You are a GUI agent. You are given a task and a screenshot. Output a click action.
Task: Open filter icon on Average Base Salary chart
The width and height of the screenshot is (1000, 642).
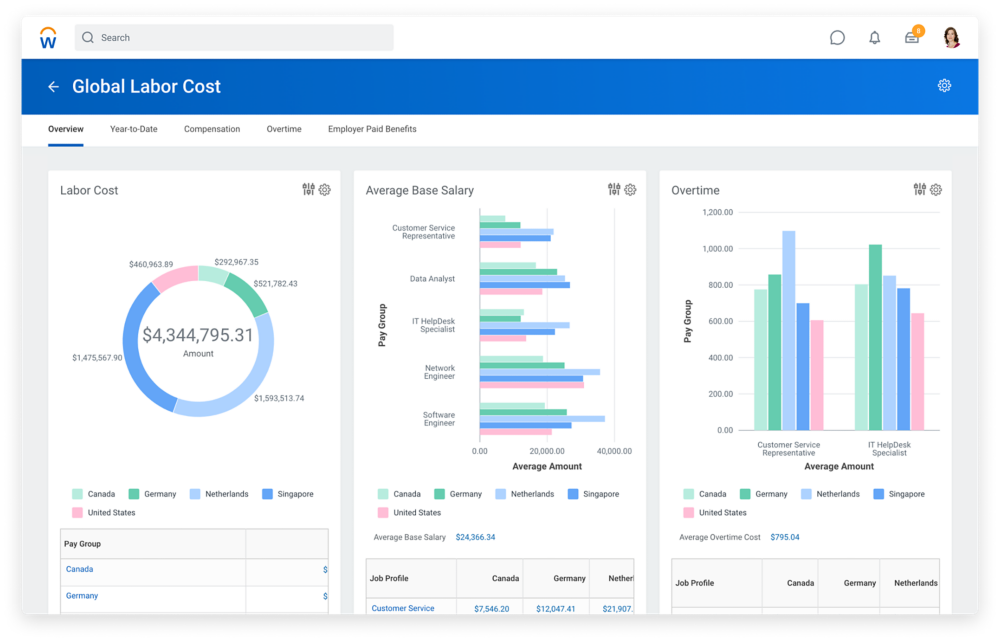click(x=616, y=189)
